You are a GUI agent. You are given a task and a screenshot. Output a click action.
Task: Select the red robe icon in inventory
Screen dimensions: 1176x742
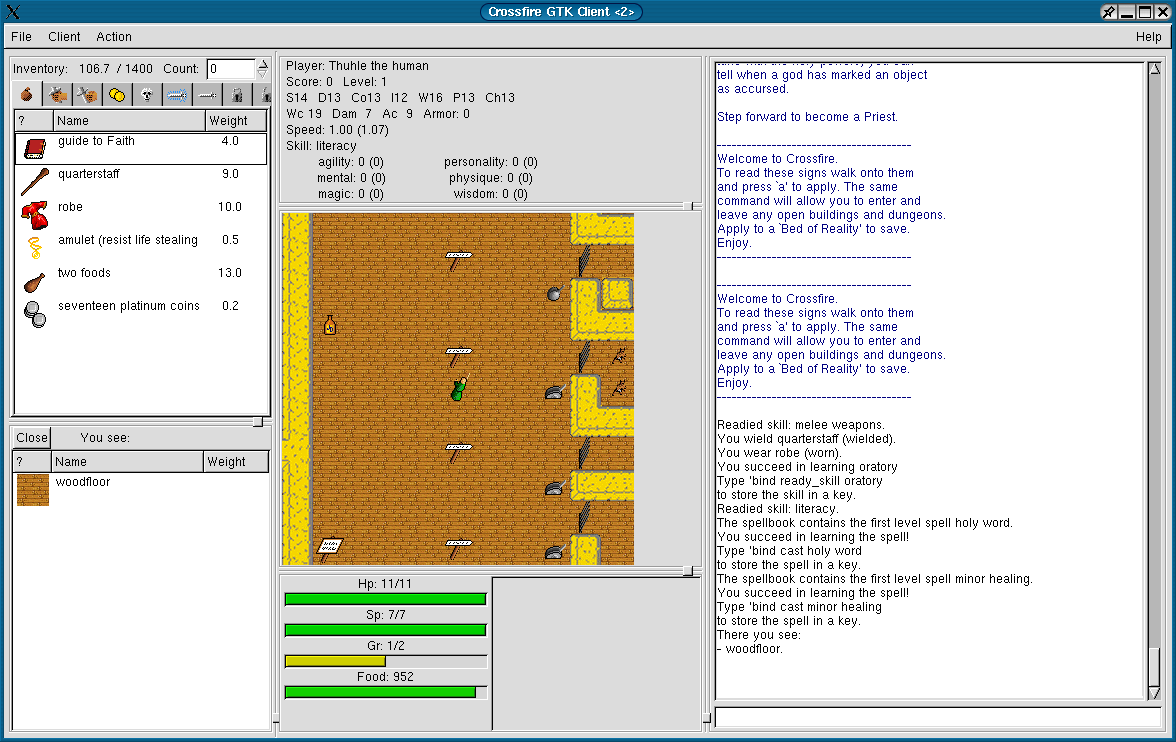point(34,215)
